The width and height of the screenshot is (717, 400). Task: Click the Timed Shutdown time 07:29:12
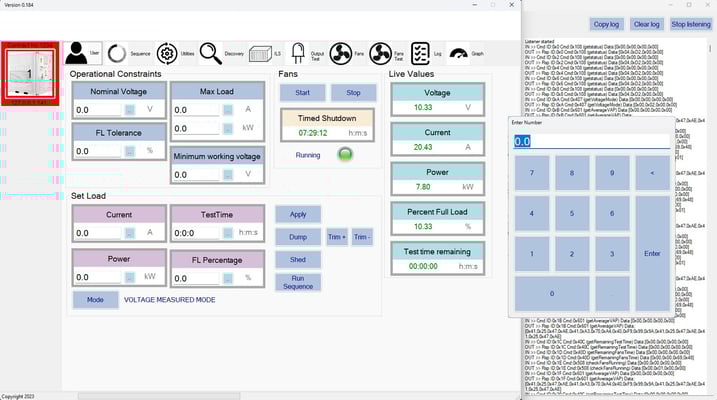coord(313,133)
